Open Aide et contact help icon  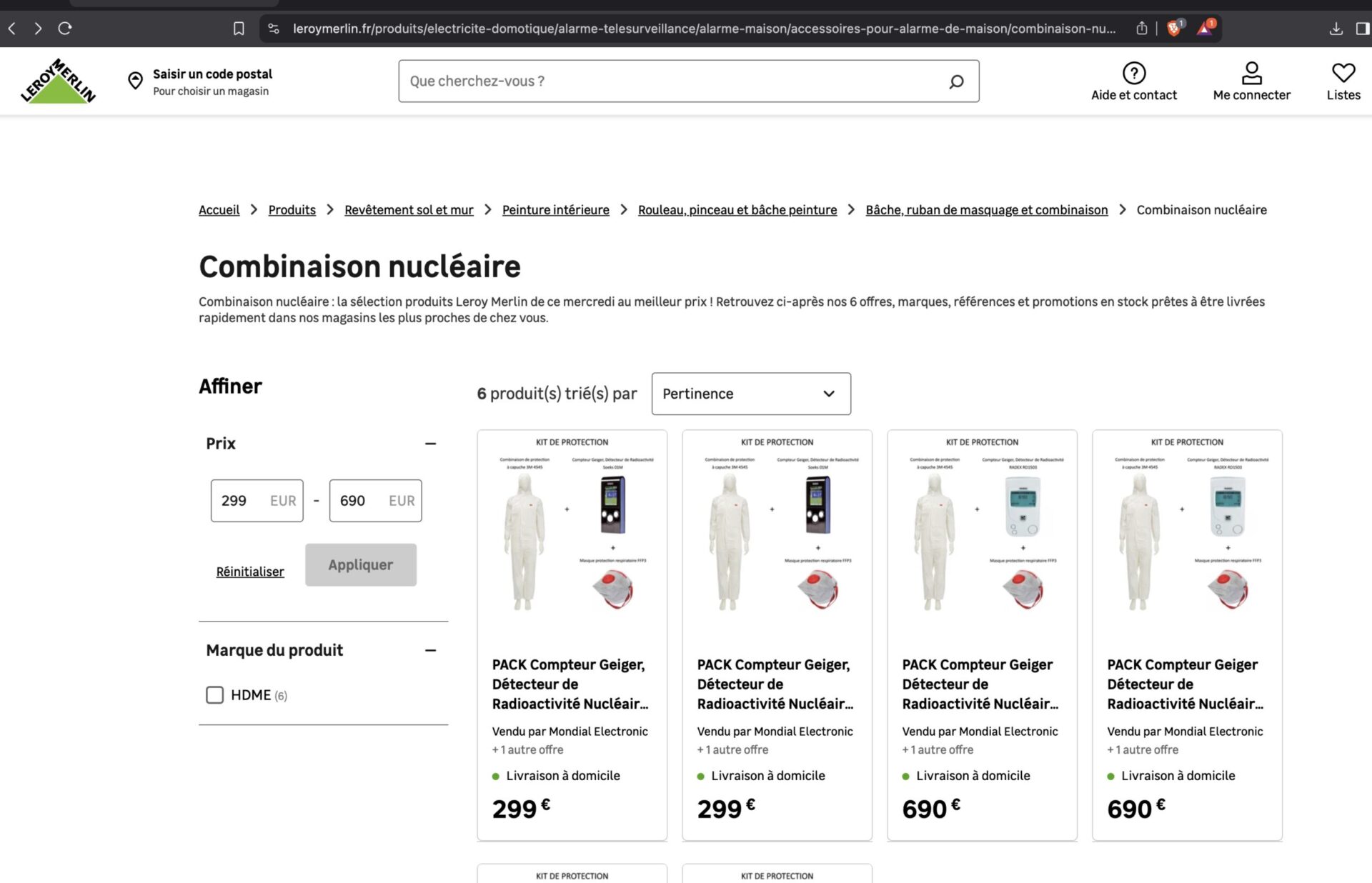tap(1133, 73)
